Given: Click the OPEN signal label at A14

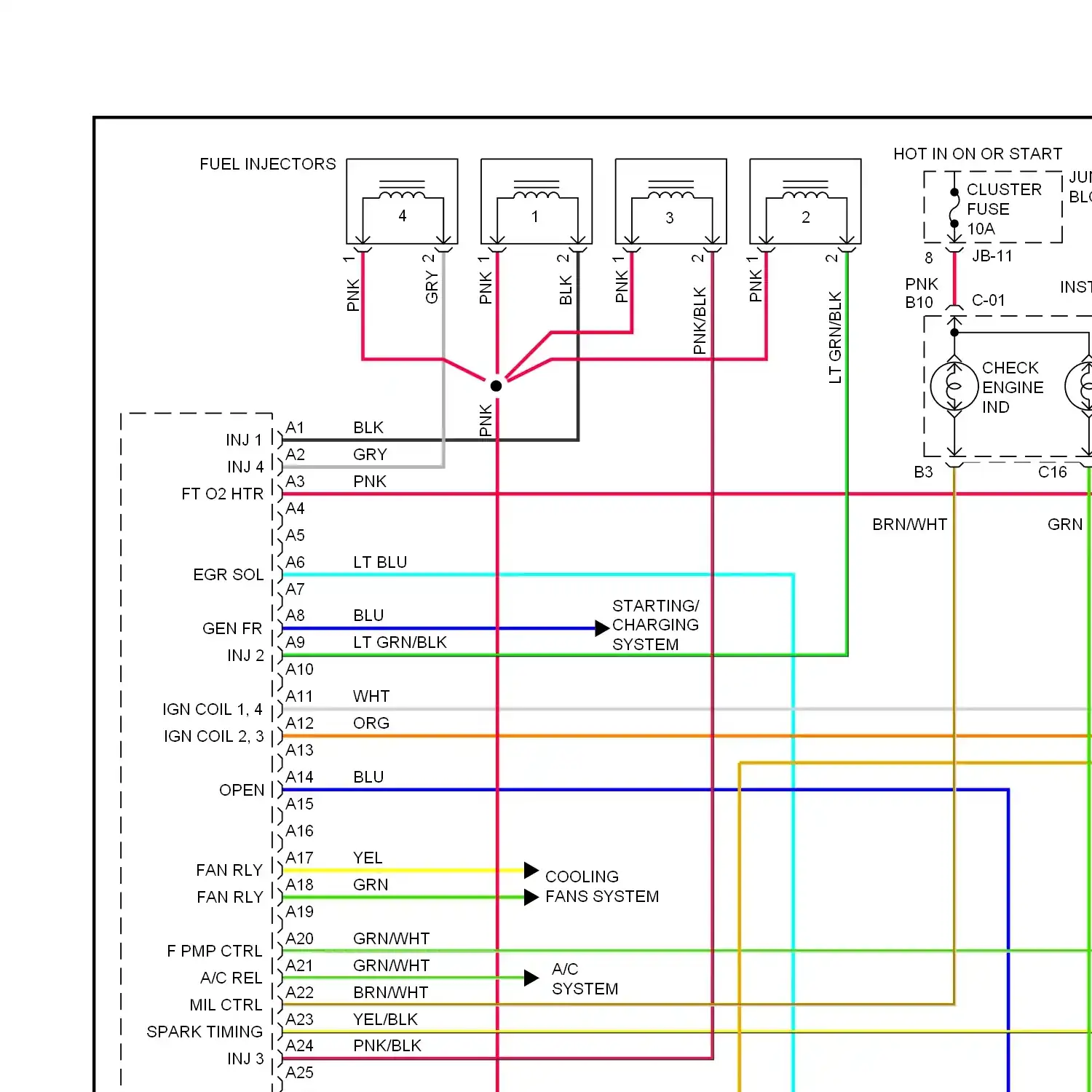Looking at the screenshot, I should coord(242,790).
